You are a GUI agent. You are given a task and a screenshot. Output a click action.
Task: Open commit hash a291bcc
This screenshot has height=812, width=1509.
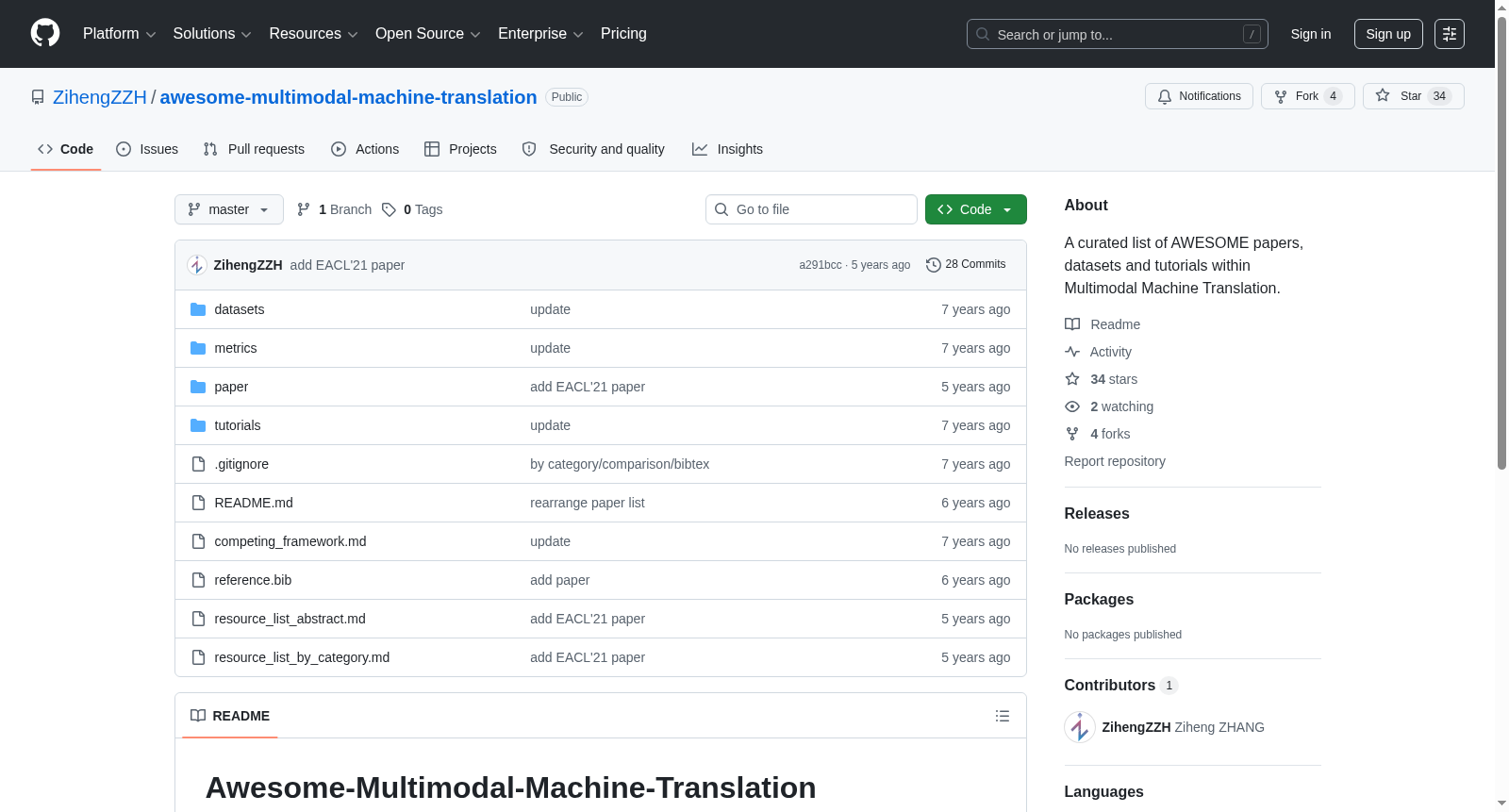(821, 265)
